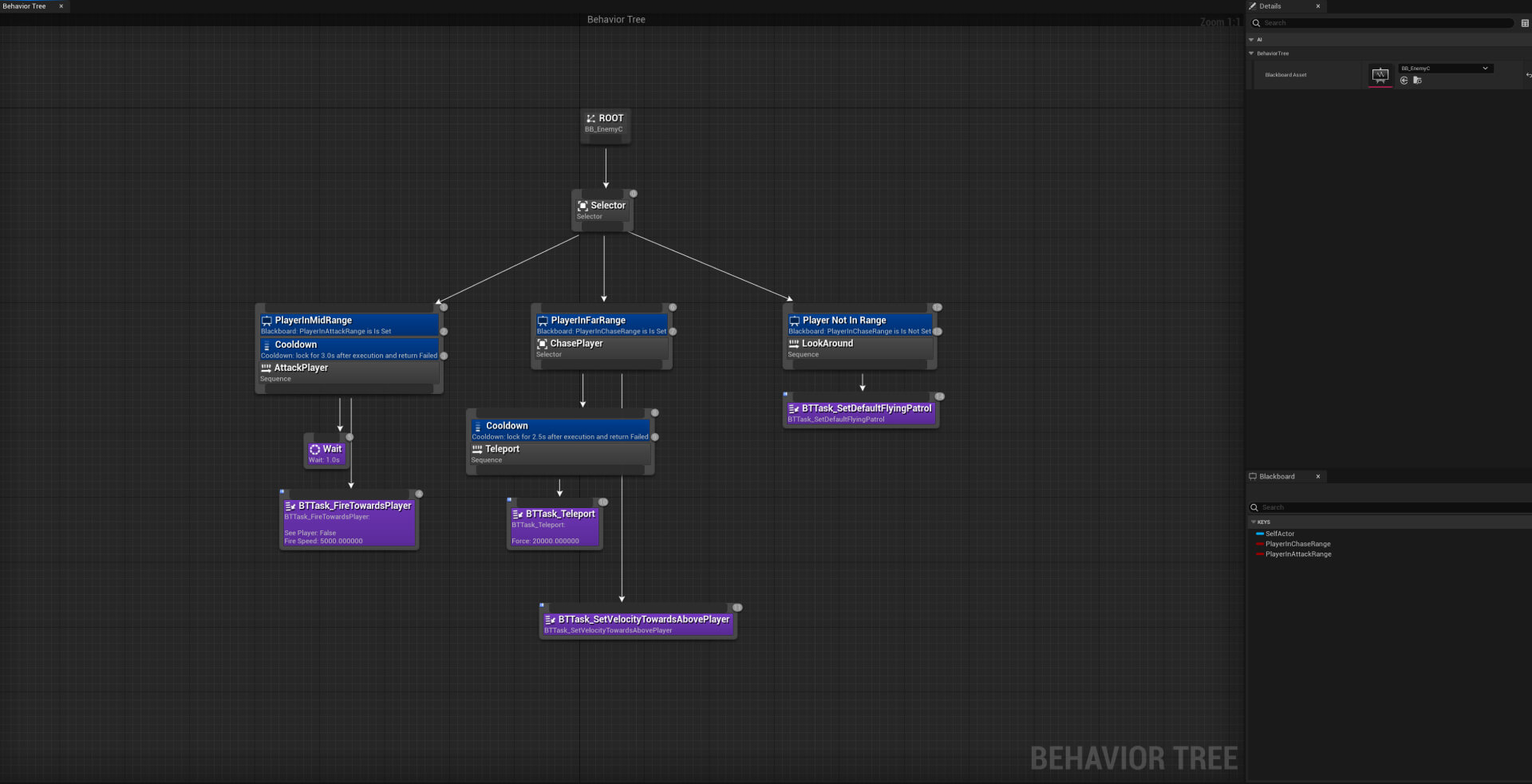The width and height of the screenshot is (1532, 784).
Task: Select the PlayerInChaseRange blackboard key
Action: pos(1297,545)
